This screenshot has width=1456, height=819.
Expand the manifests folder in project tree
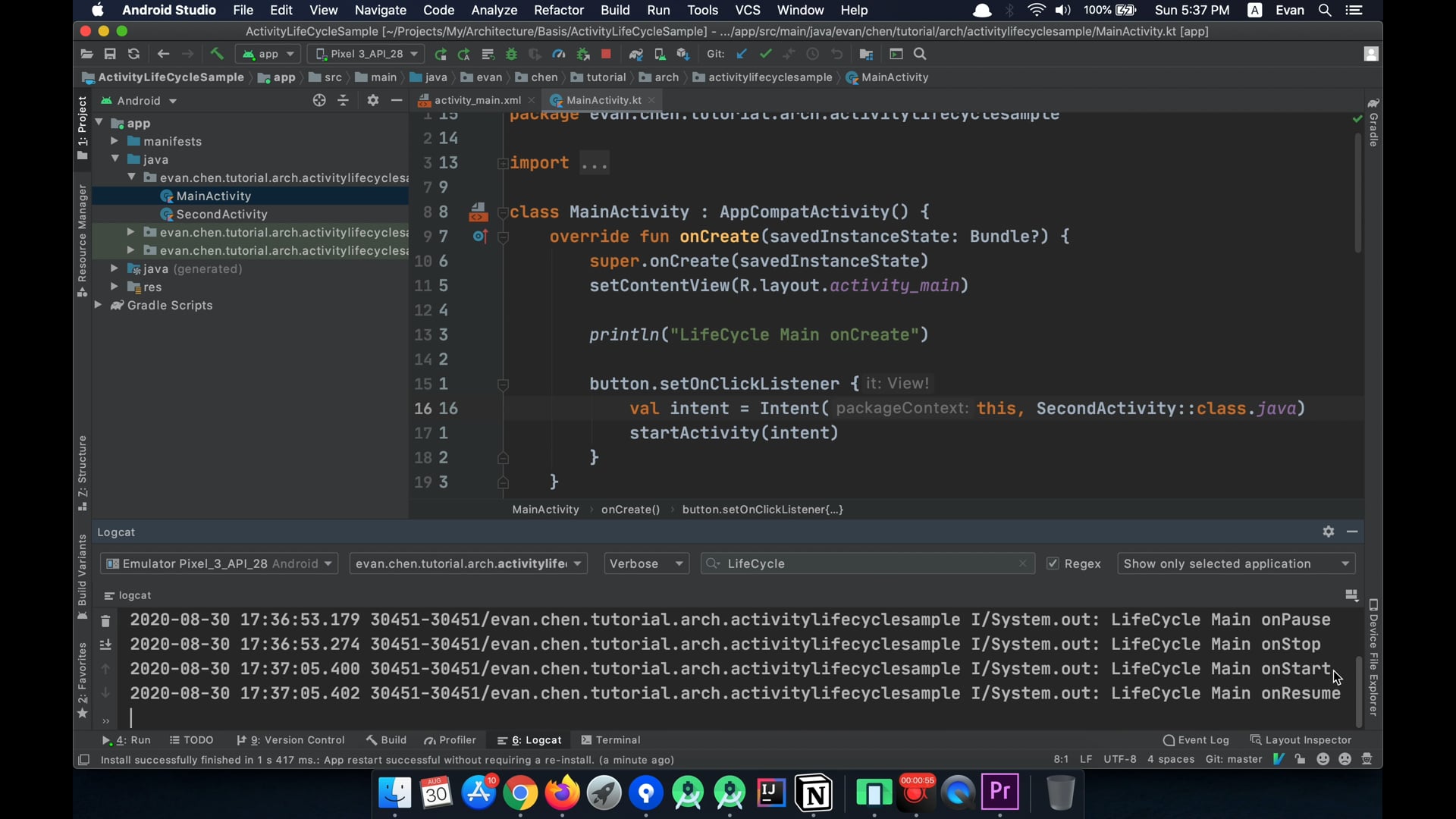tap(114, 141)
